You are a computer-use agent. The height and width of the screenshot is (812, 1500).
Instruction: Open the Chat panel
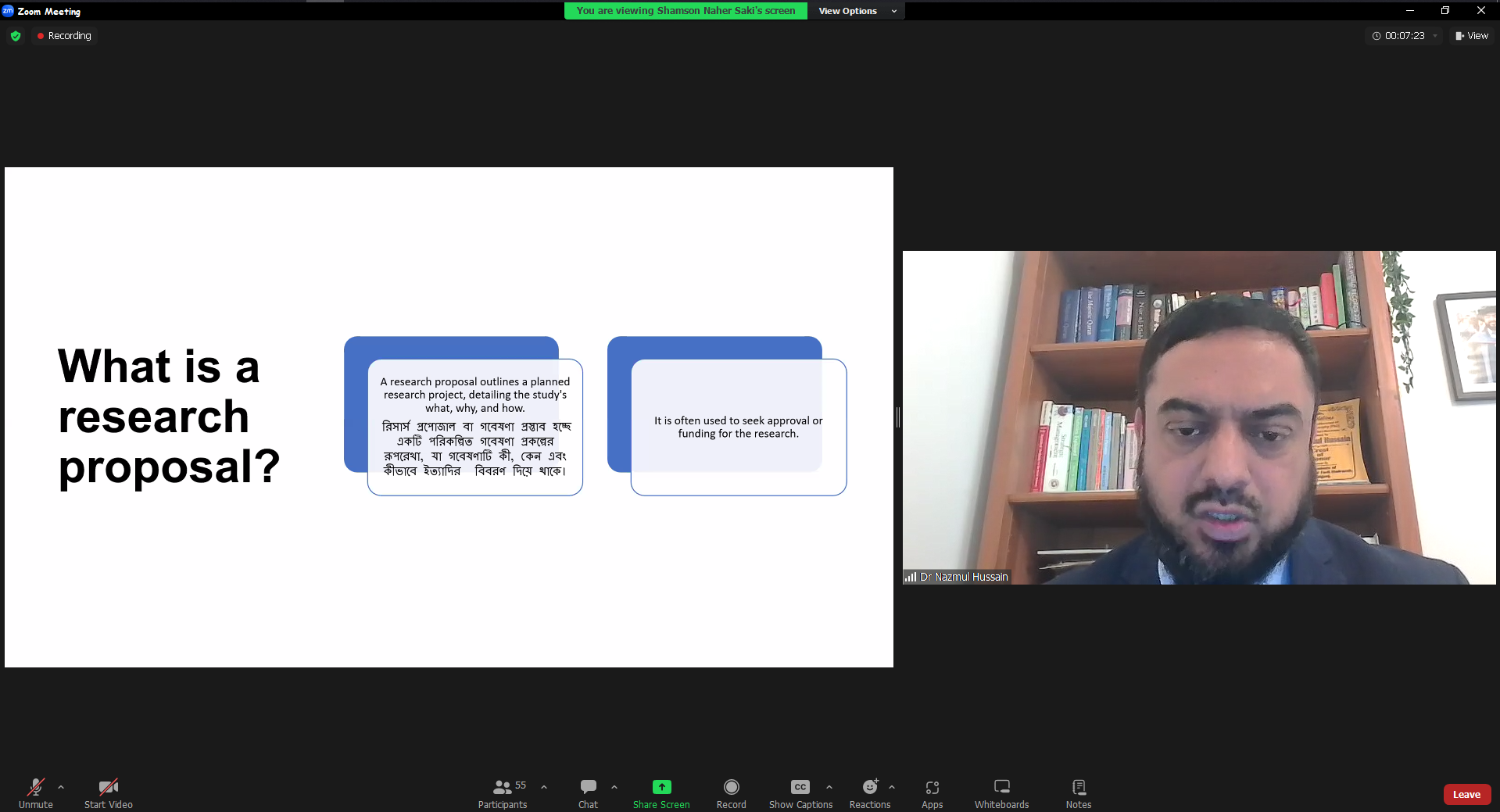coord(588,792)
